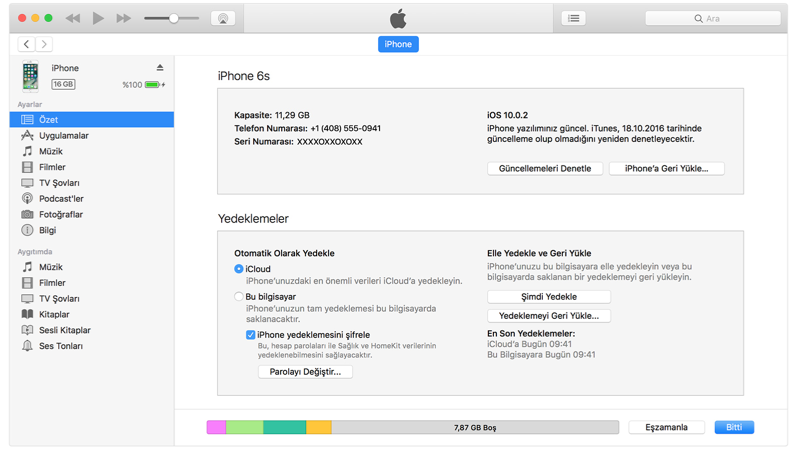Open Kitaplar on the device

[x=91, y=314]
